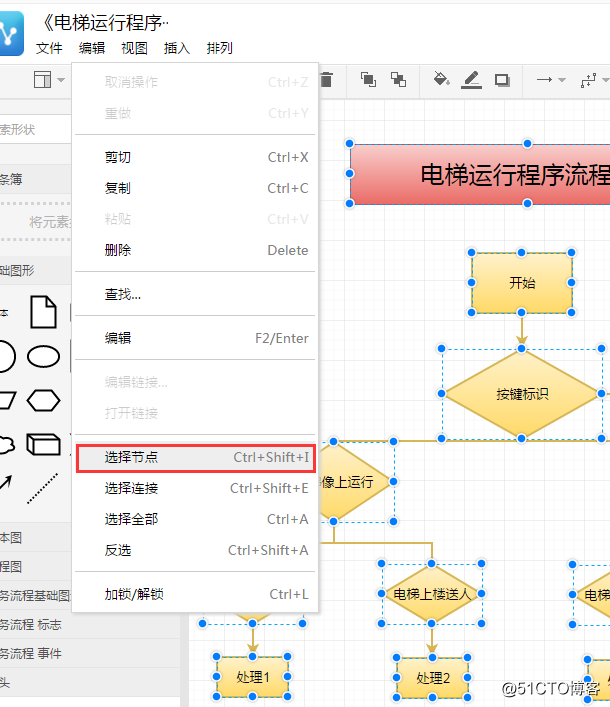The image size is (610, 707).
Task: Open the 视图 menu
Action: [x=134, y=48]
